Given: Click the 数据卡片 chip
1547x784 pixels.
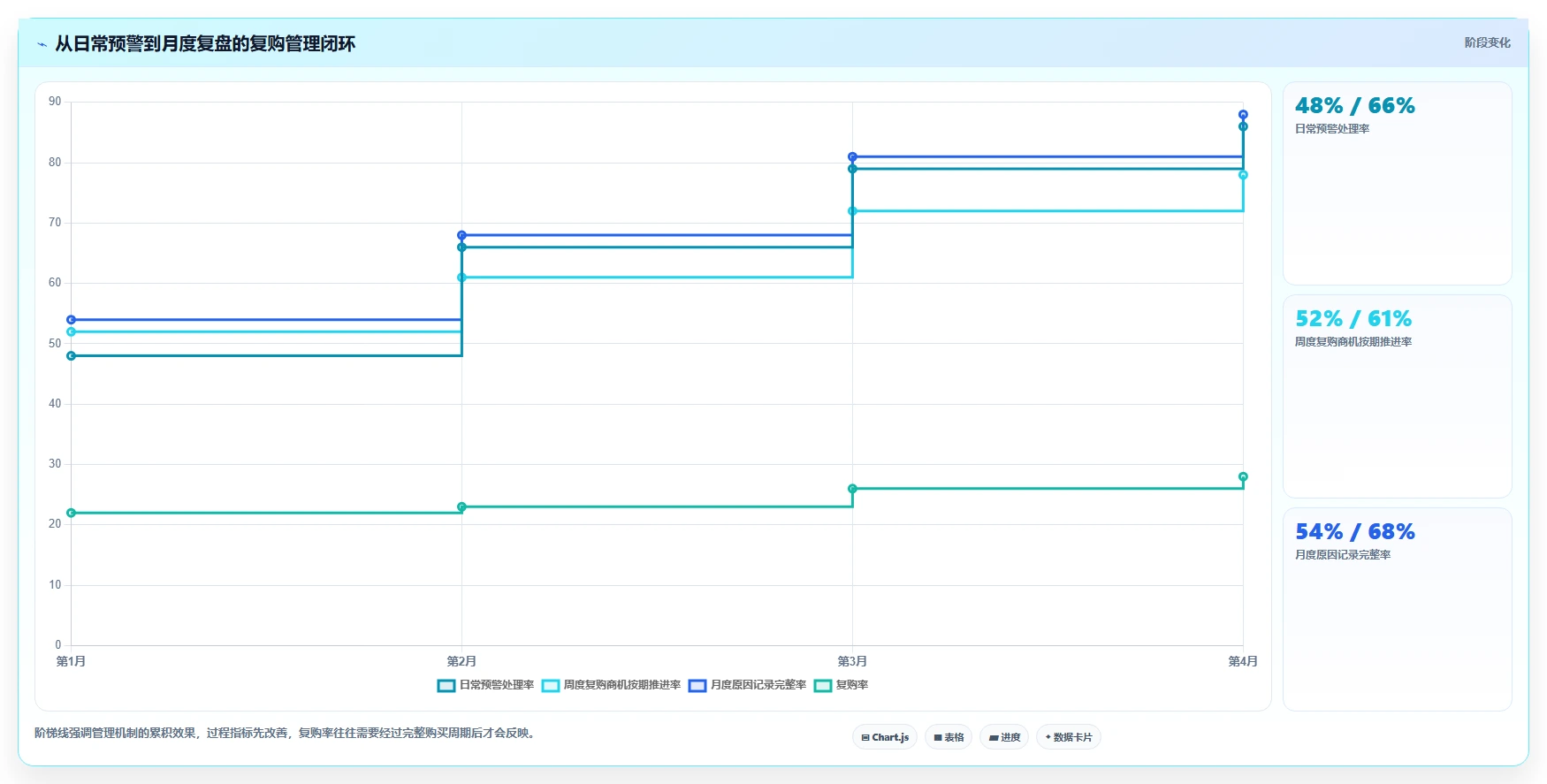Looking at the screenshot, I should pos(1069,737).
